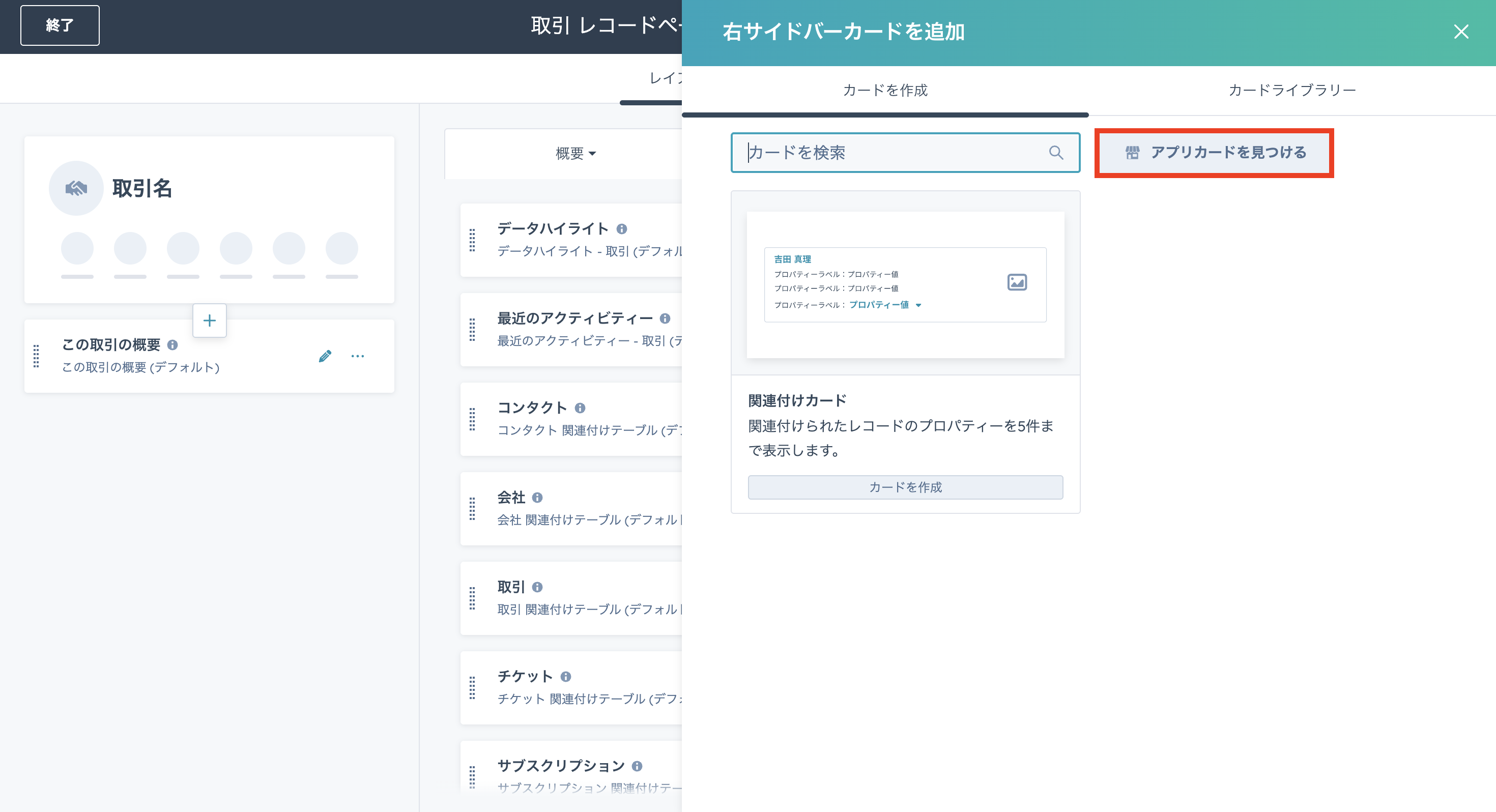Open the three-dot menu on この取引の概要 card
Viewport: 1496px width, 812px height.
pos(358,356)
